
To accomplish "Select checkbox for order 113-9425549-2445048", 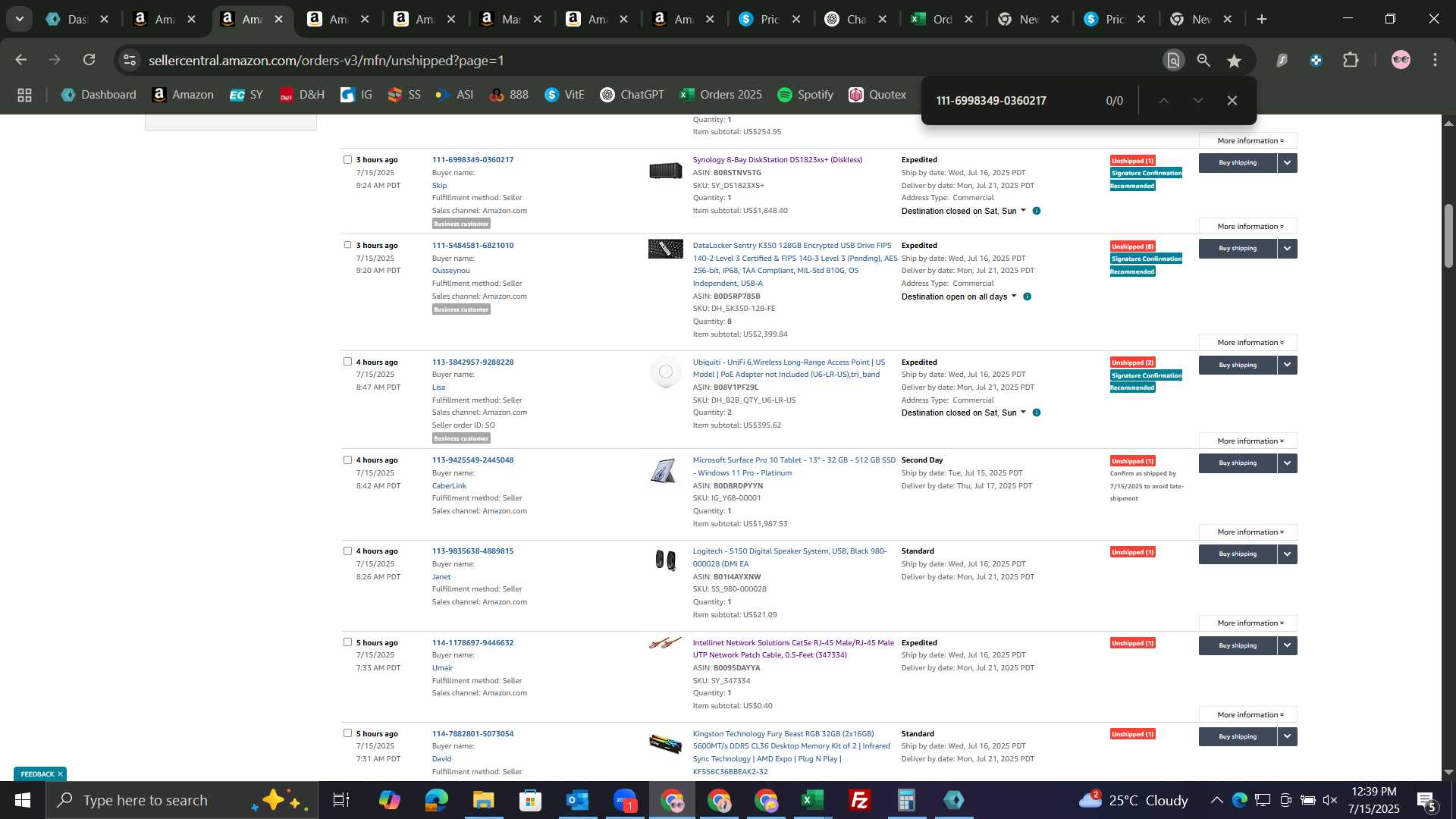I will (347, 460).
